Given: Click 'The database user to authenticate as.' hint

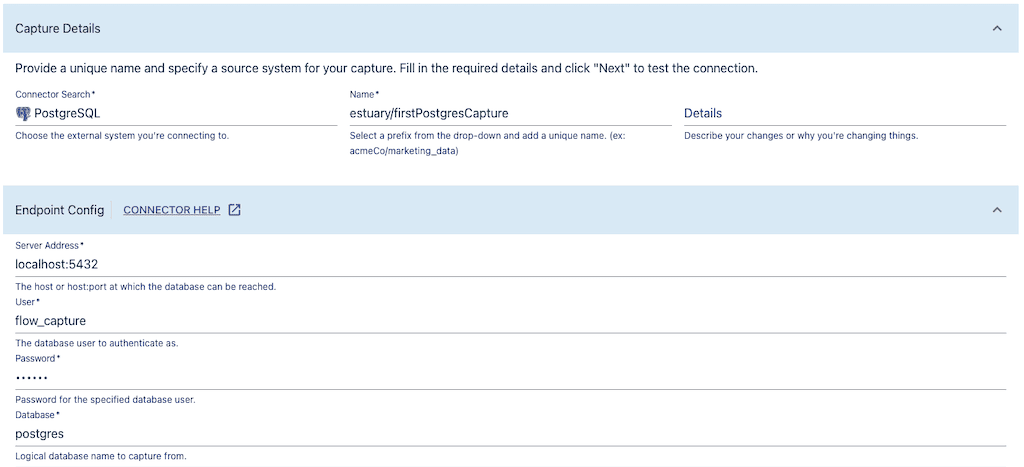Looking at the screenshot, I should click(97, 343).
